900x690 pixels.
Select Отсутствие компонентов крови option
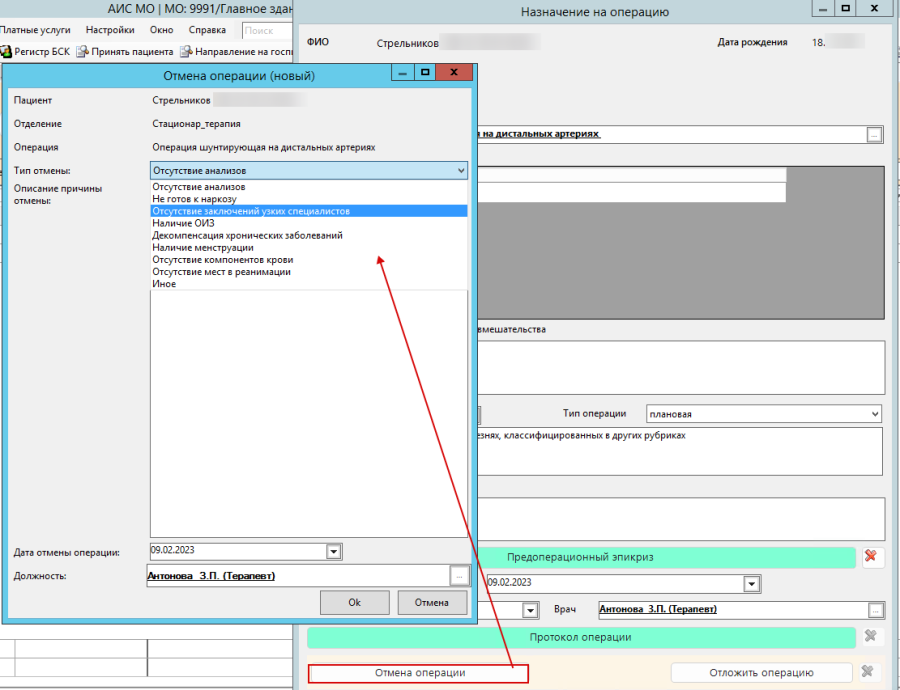(309, 259)
